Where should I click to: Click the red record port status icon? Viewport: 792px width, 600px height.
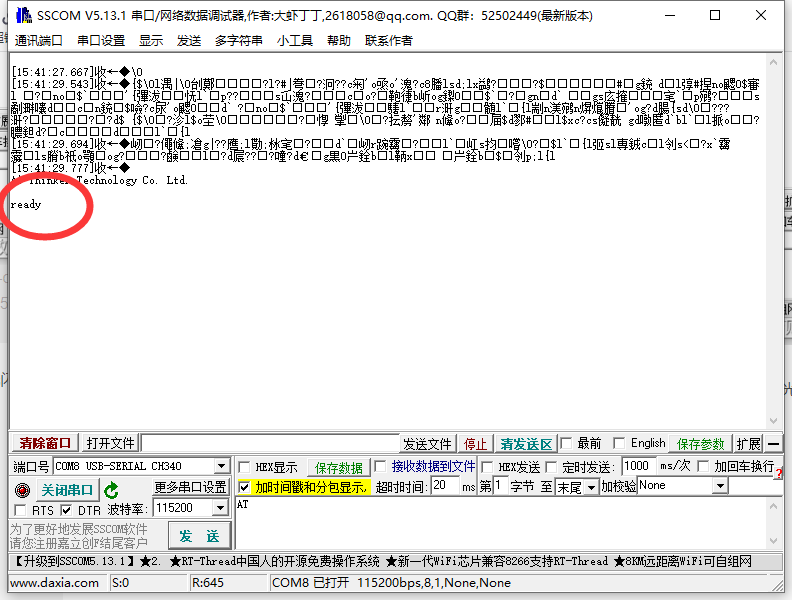click(x=22, y=490)
